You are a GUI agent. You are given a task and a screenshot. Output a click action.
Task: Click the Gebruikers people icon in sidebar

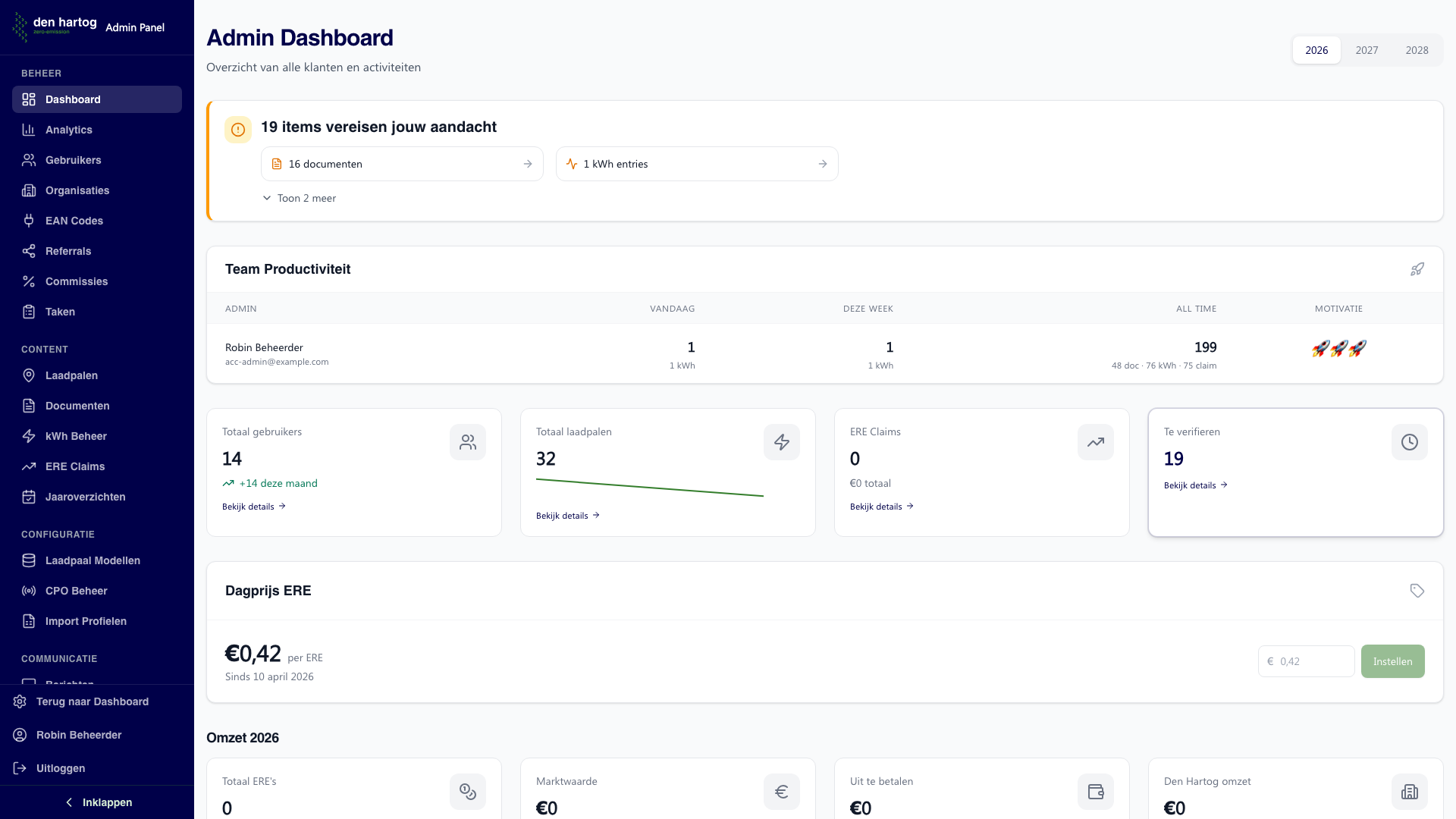tap(29, 160)
